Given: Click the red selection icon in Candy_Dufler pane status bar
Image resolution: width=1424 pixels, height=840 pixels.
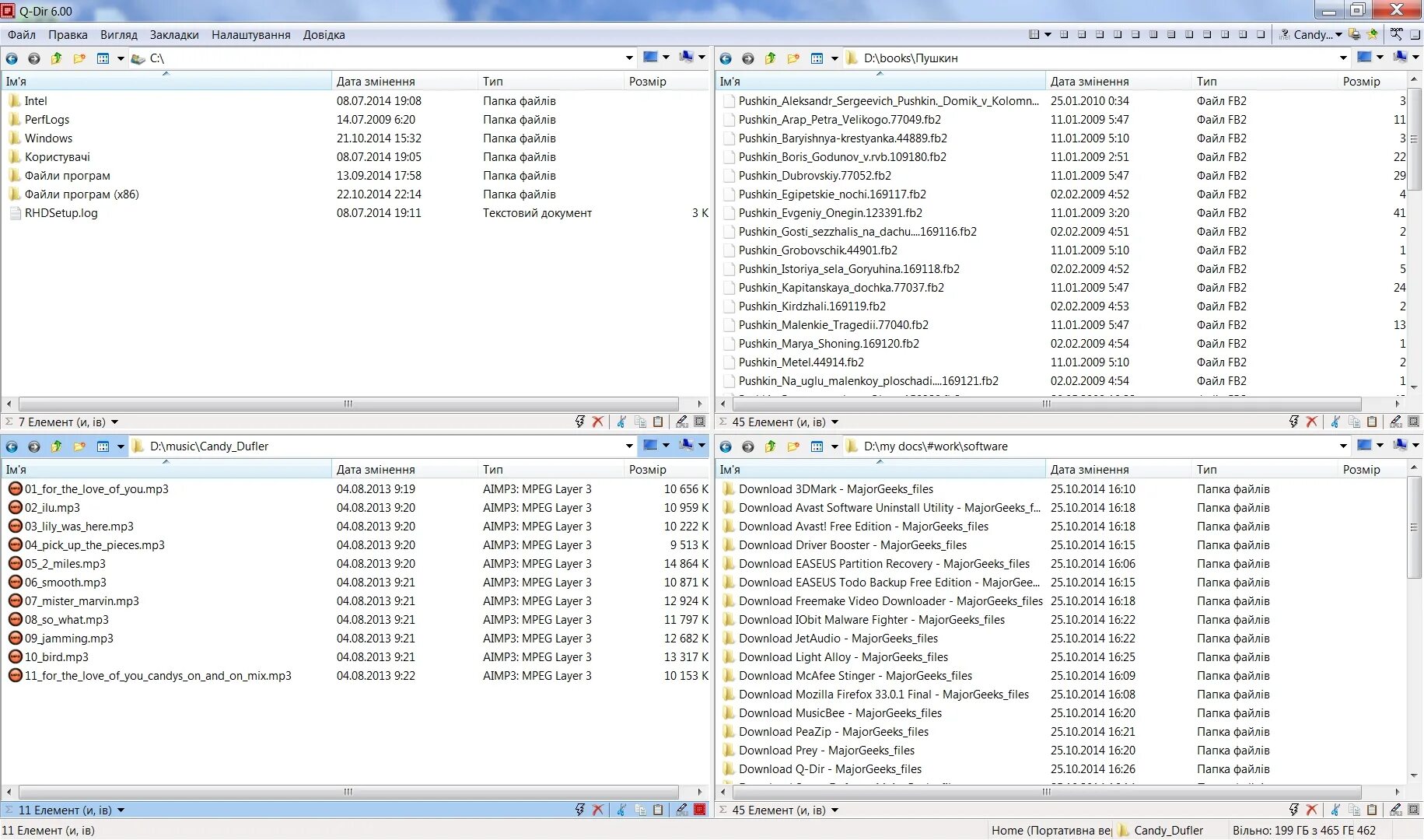Looking at the screenshot, I should tap(699, 810).
